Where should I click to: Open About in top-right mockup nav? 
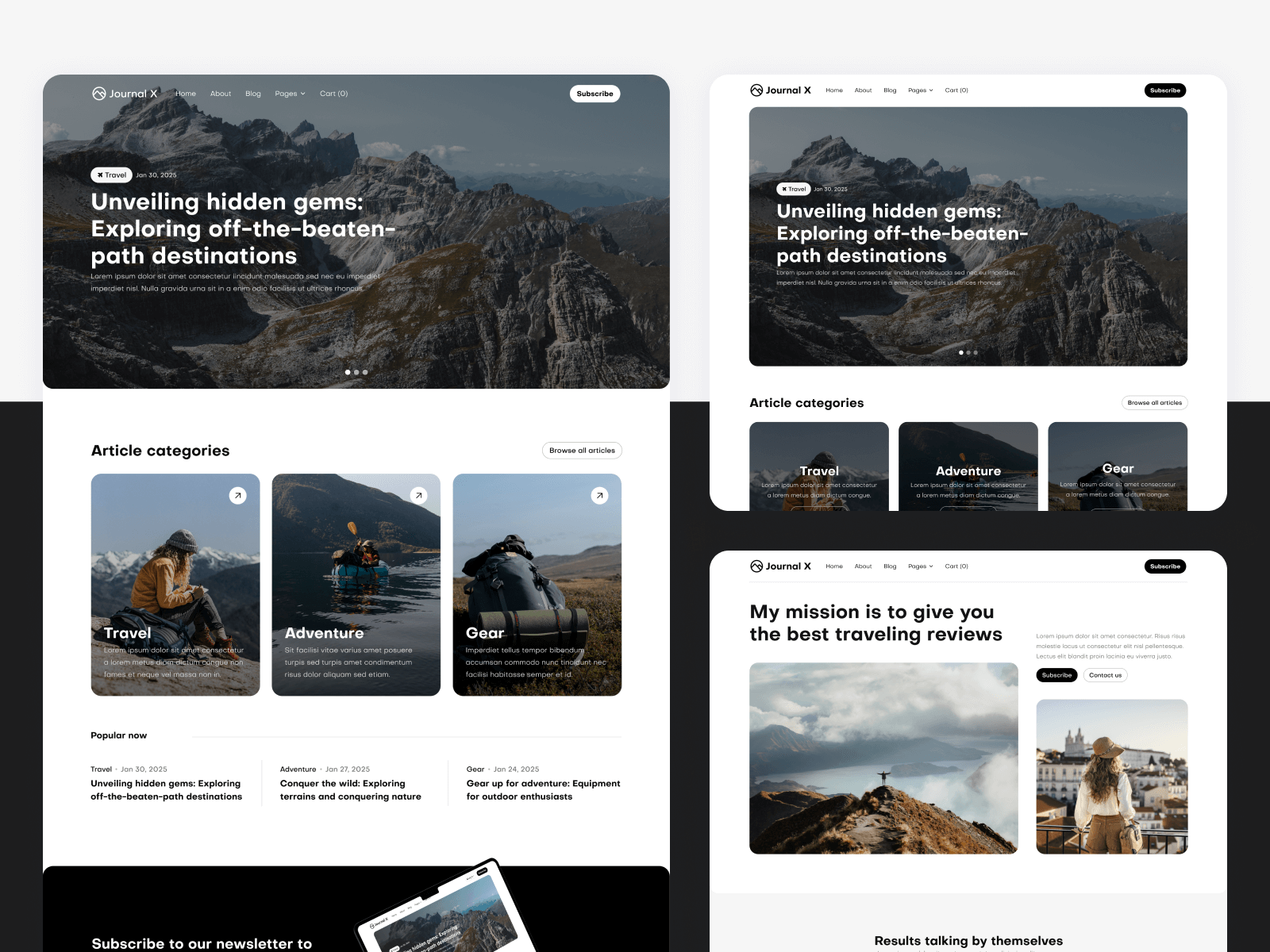pyautogui.click(x=863, y=90)
